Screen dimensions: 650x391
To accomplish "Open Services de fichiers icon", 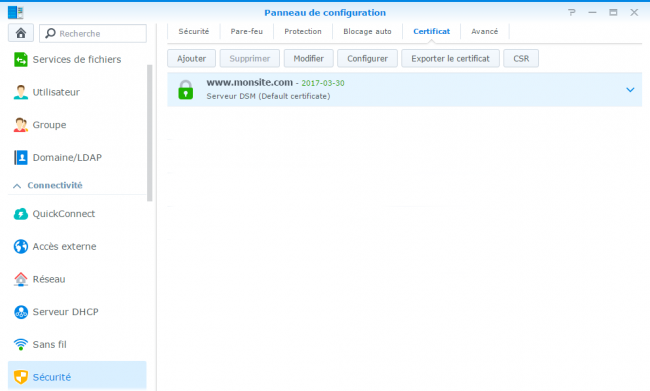I will click(x=21, y=59).
